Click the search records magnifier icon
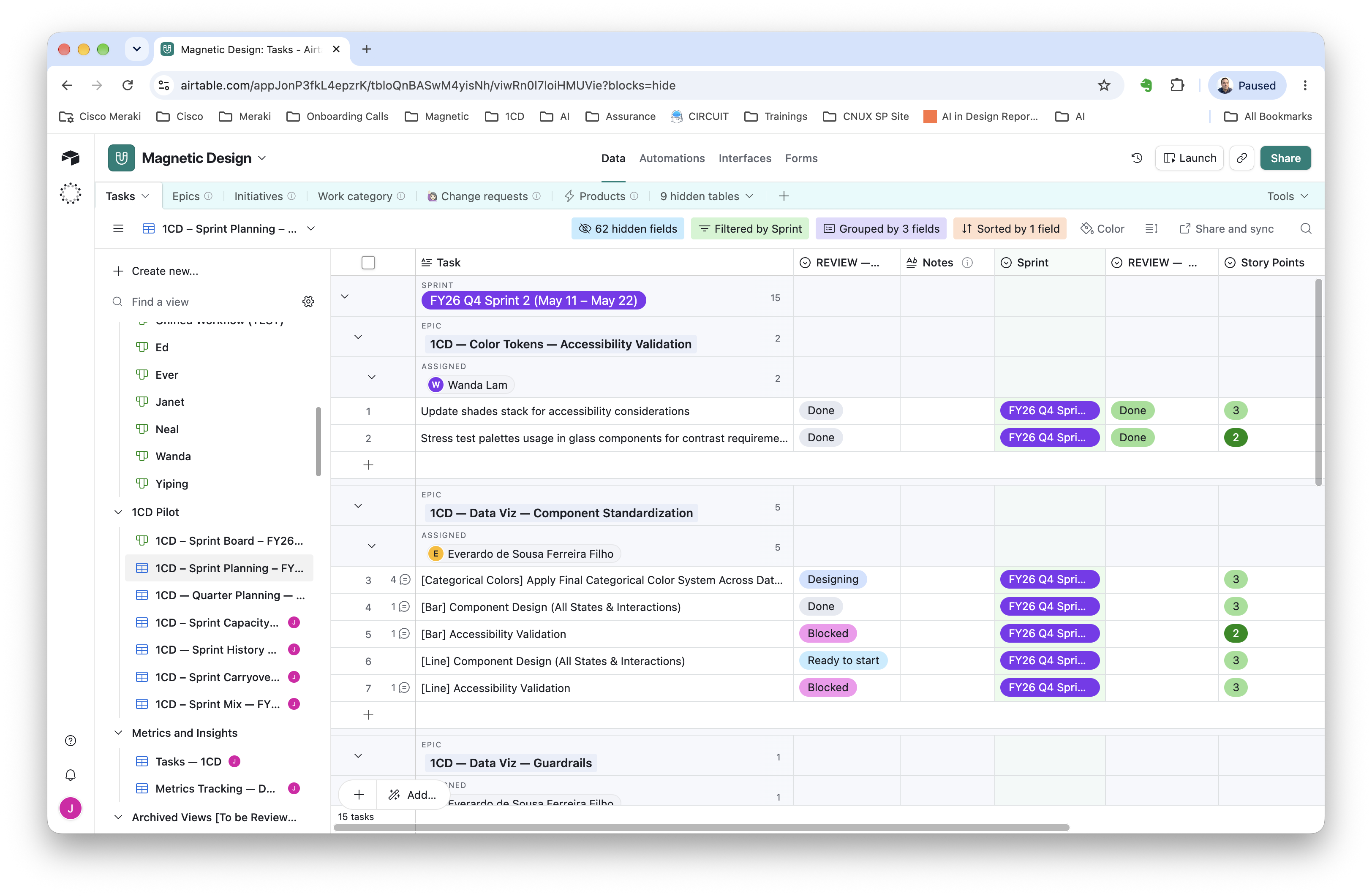The image size is (1372, 896). click(x=1306, y=229)
